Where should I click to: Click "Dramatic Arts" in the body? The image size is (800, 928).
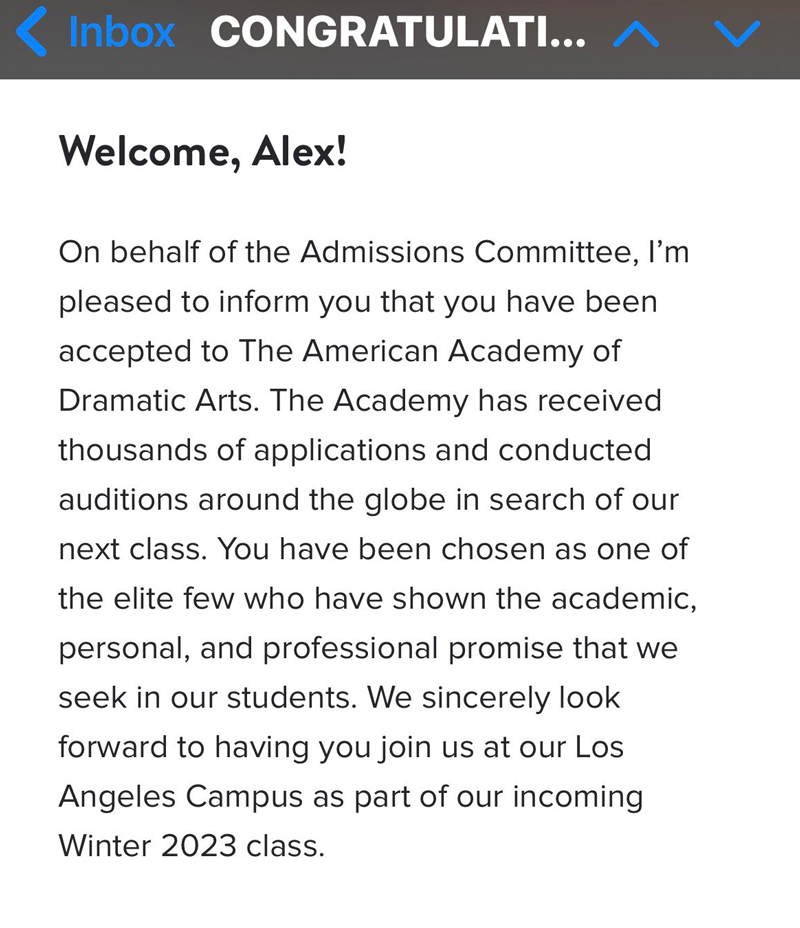tap(158, 401)
